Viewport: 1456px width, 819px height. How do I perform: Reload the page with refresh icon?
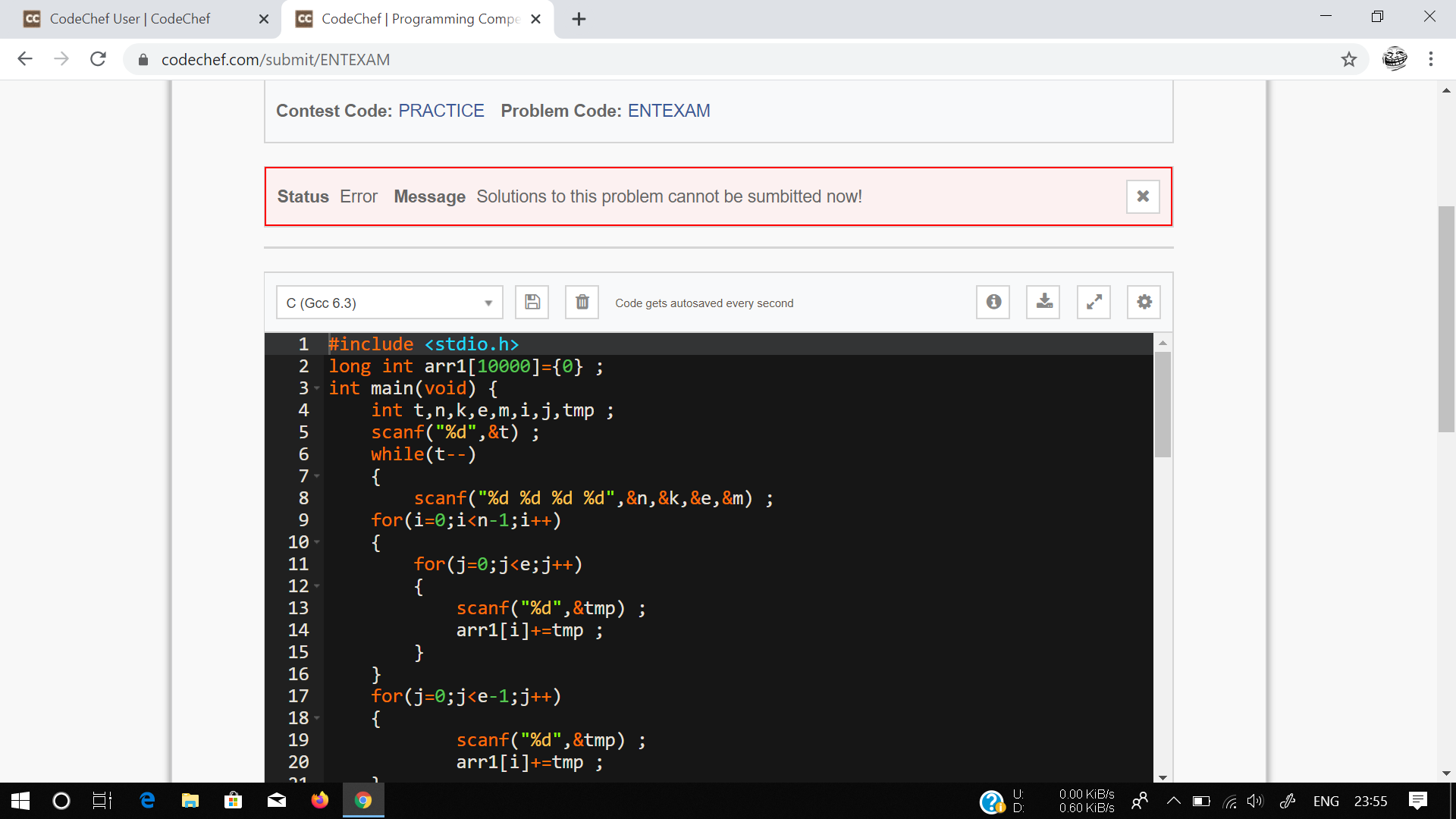pos(98,59)
